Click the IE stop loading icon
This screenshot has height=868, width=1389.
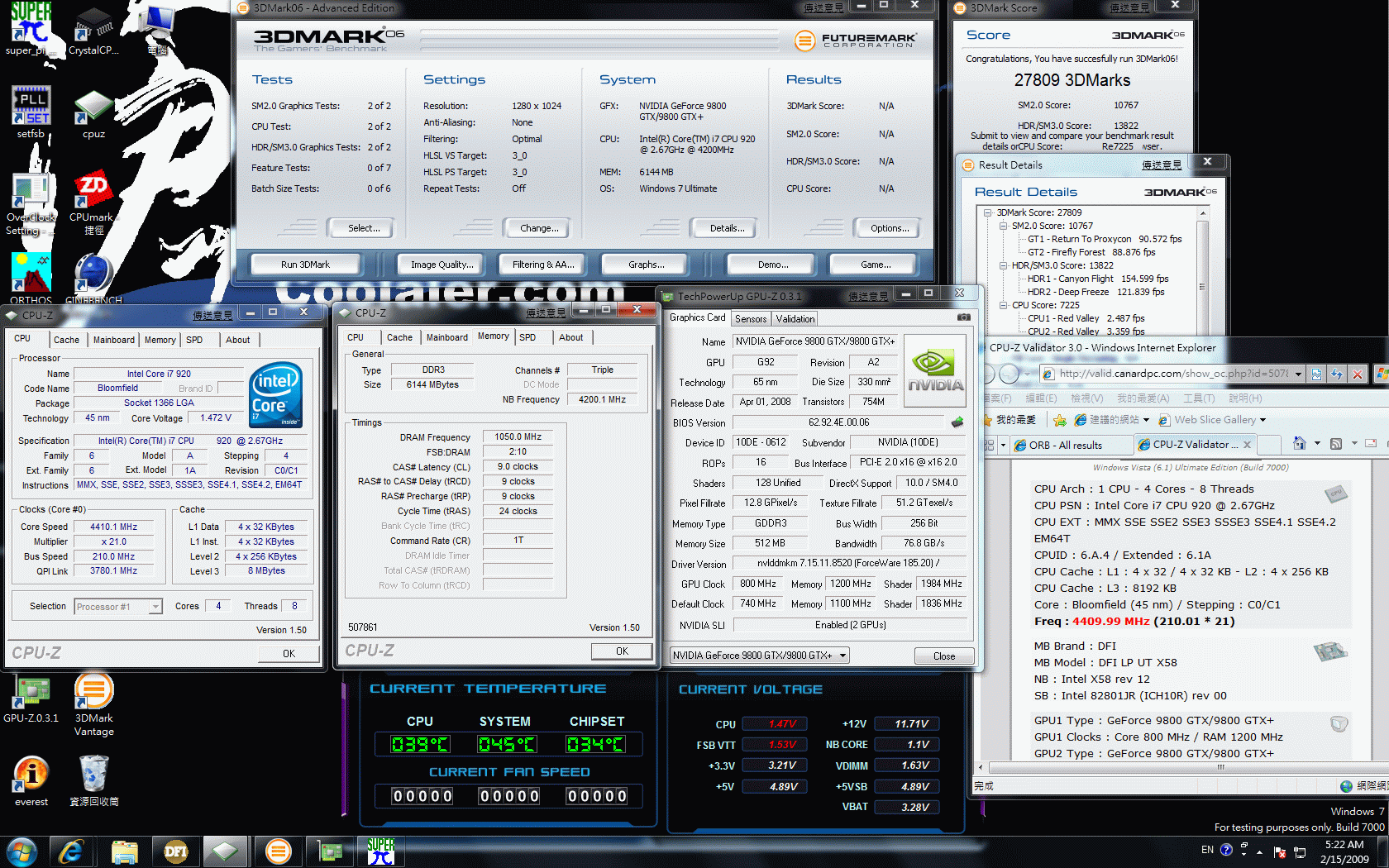pos(1357,374)
